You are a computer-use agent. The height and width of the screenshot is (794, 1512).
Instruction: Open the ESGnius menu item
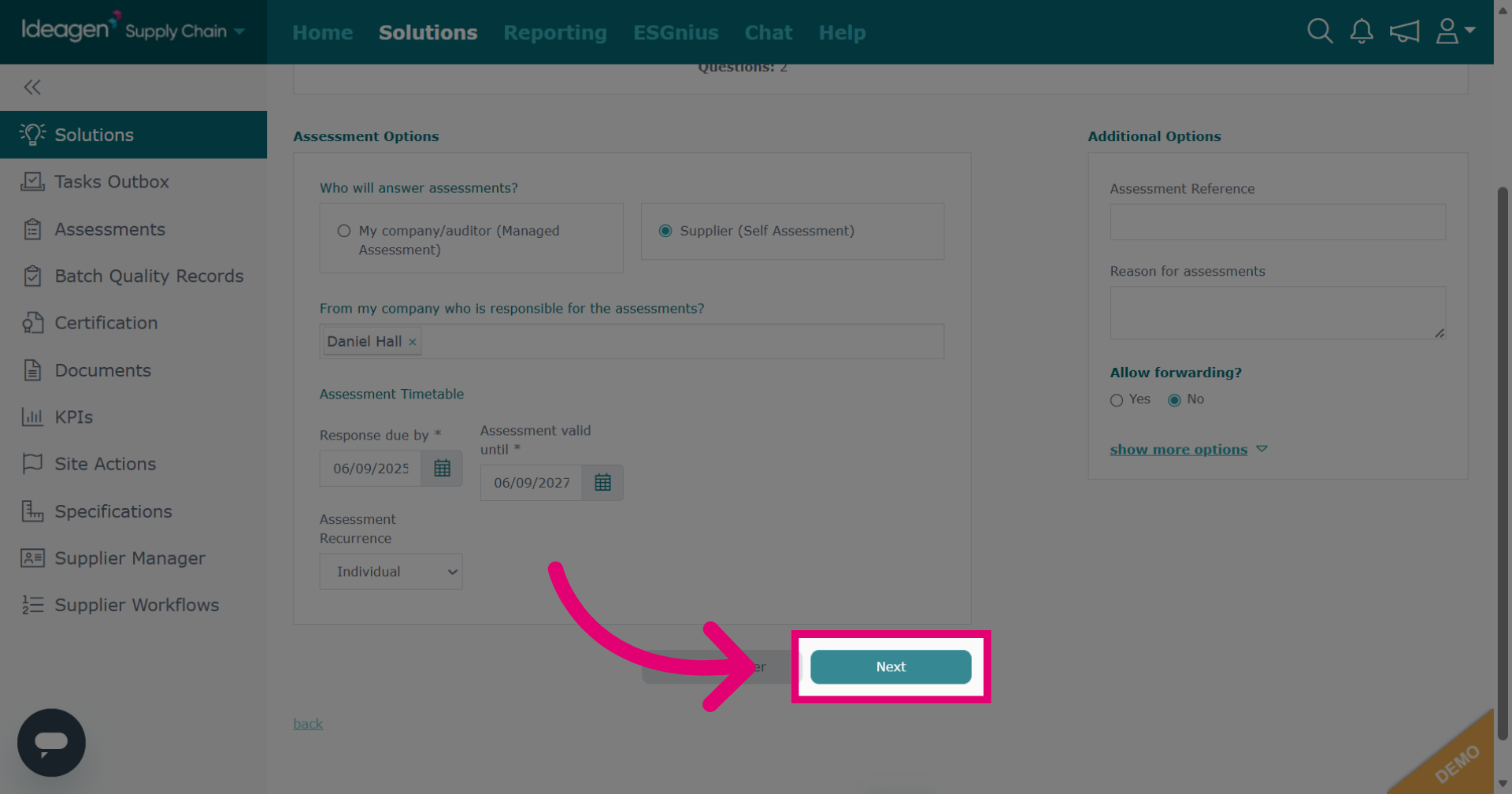676,32
